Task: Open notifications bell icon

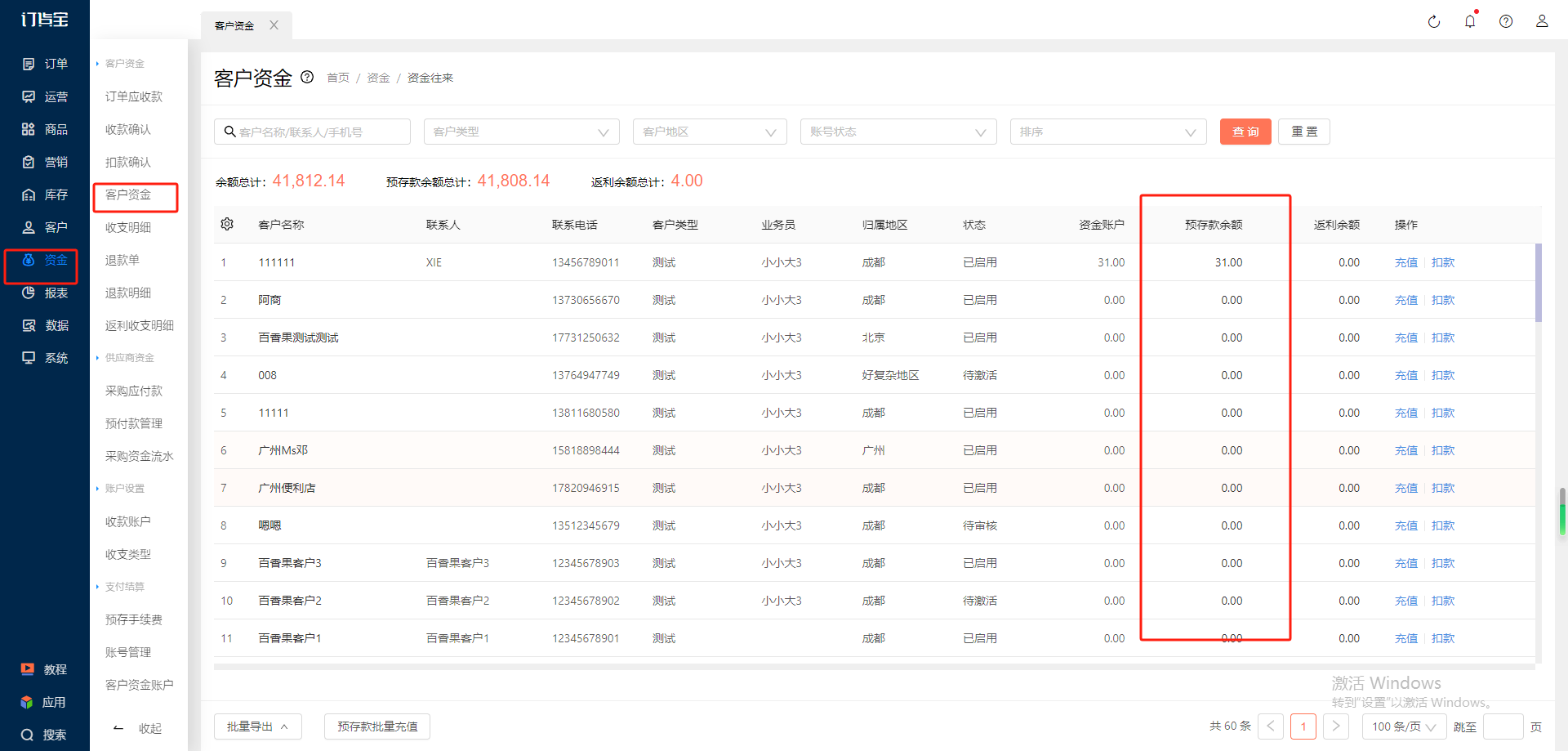Action: pos(1470,21)
